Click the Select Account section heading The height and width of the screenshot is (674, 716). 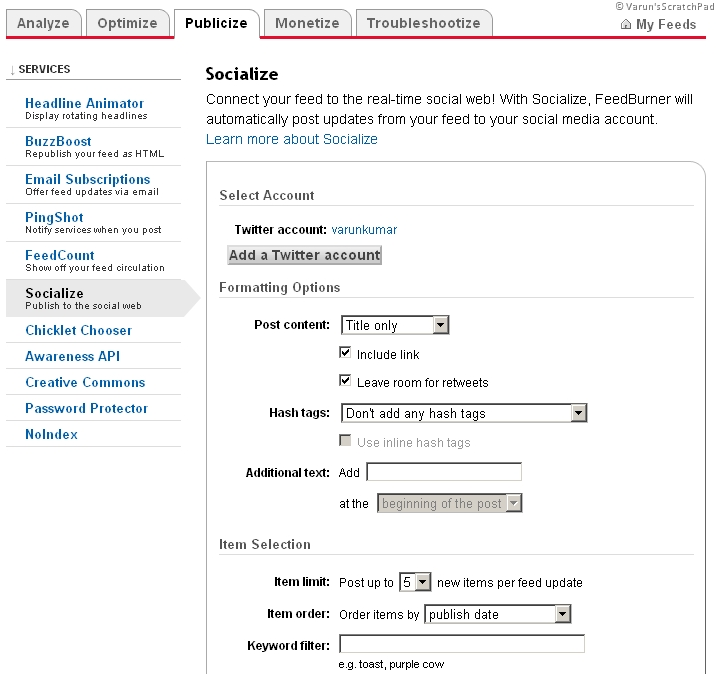pyautogui.click(x=267, y=195)
